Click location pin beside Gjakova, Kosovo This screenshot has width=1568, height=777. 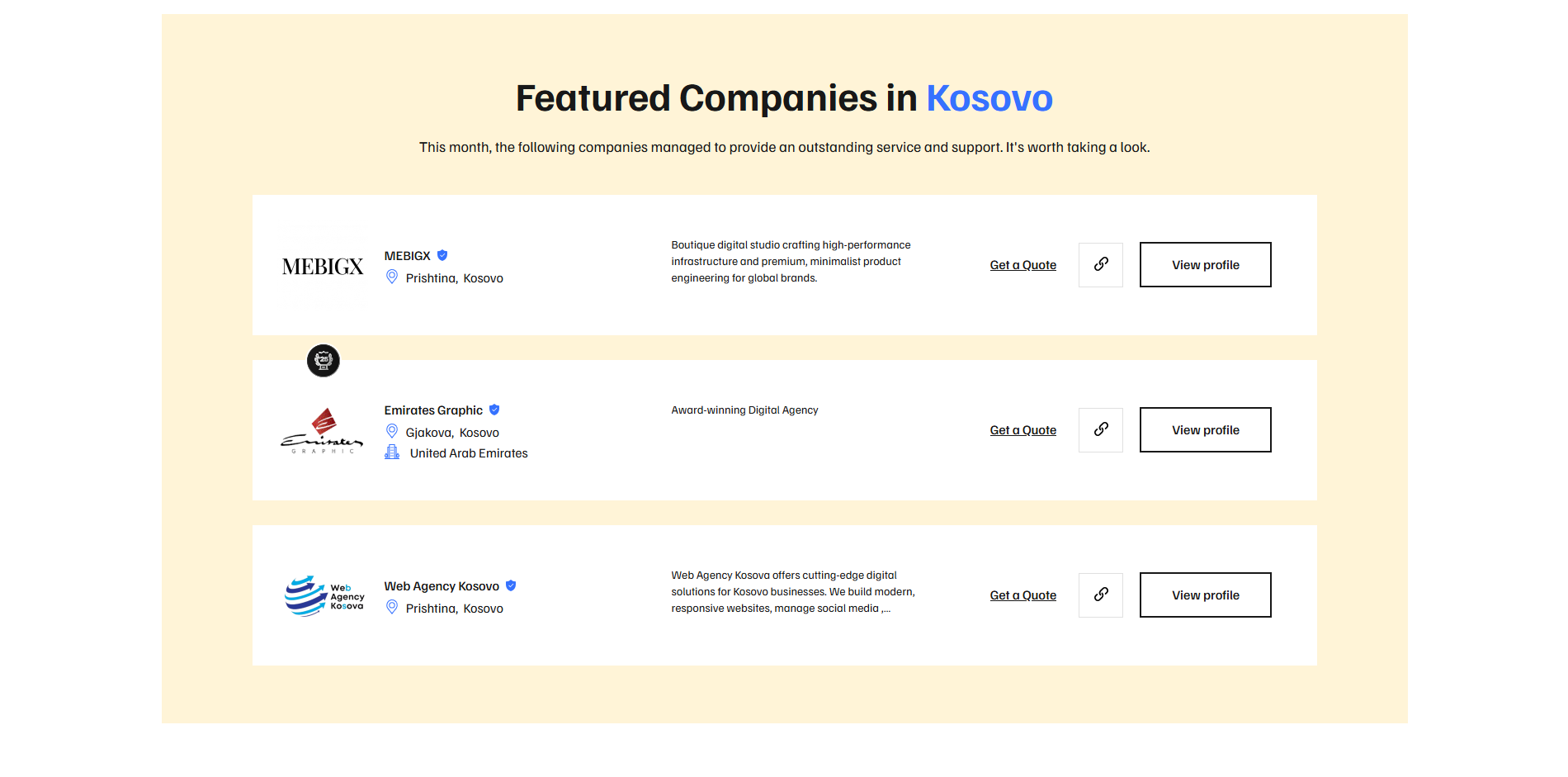coord(392,431)
